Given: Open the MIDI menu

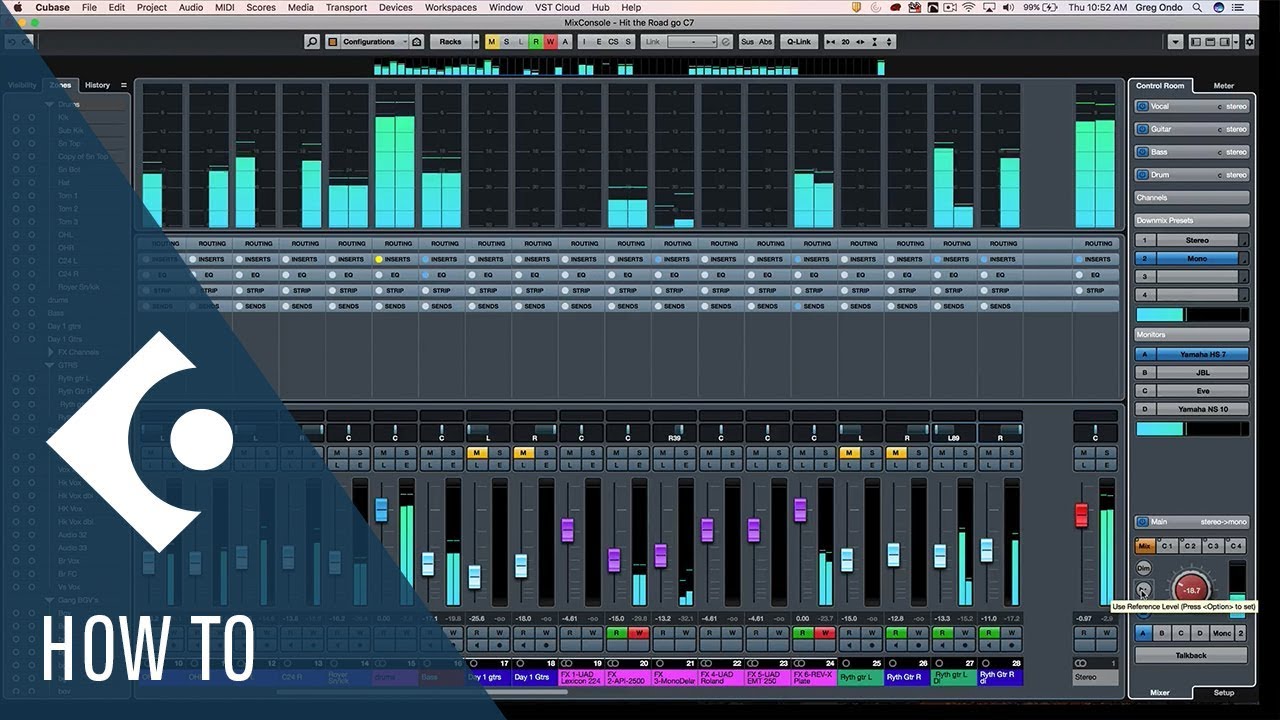Looking at the screenshot, I should coord(225,7).
